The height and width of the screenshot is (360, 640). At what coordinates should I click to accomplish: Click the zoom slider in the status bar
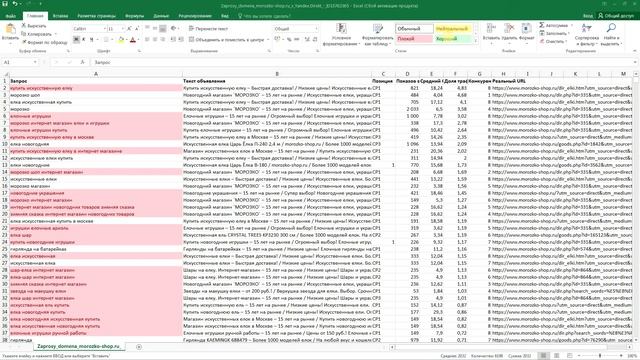coord(600,356)
